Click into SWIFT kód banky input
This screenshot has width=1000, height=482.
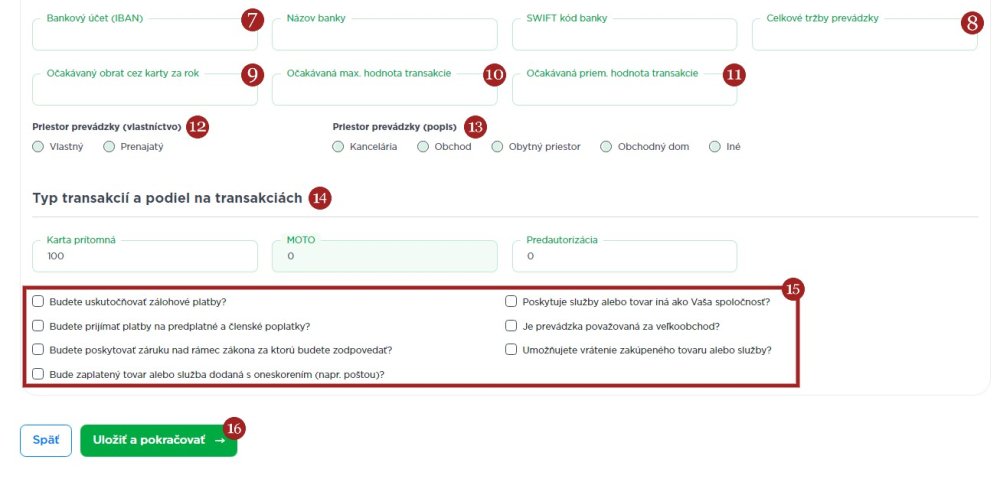(624, 36)
